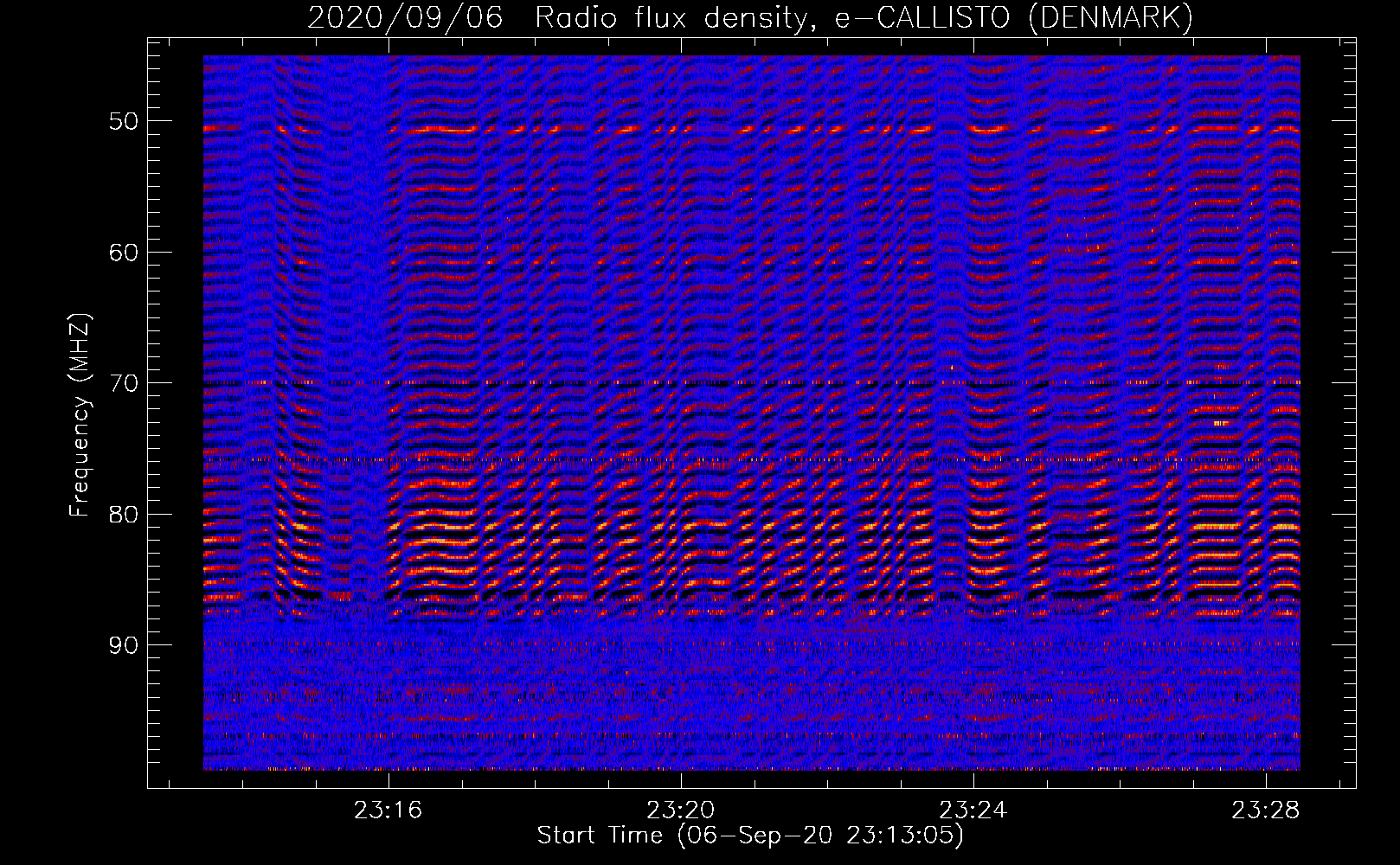Click the plot title 'Radio flux density, e-CALLISTO (DENMARK)'
Screen dimensions: 1400x865
(864, 18)
